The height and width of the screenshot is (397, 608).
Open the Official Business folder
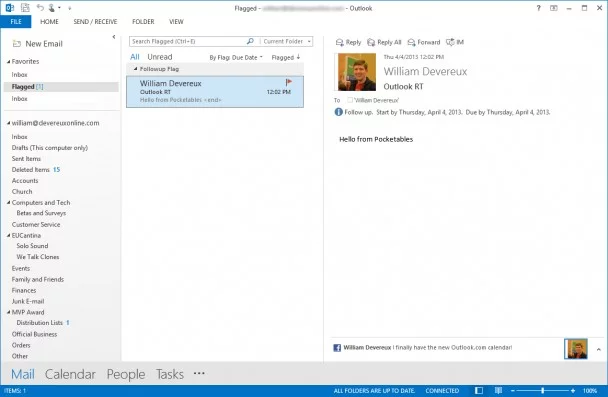pos(34,334)
